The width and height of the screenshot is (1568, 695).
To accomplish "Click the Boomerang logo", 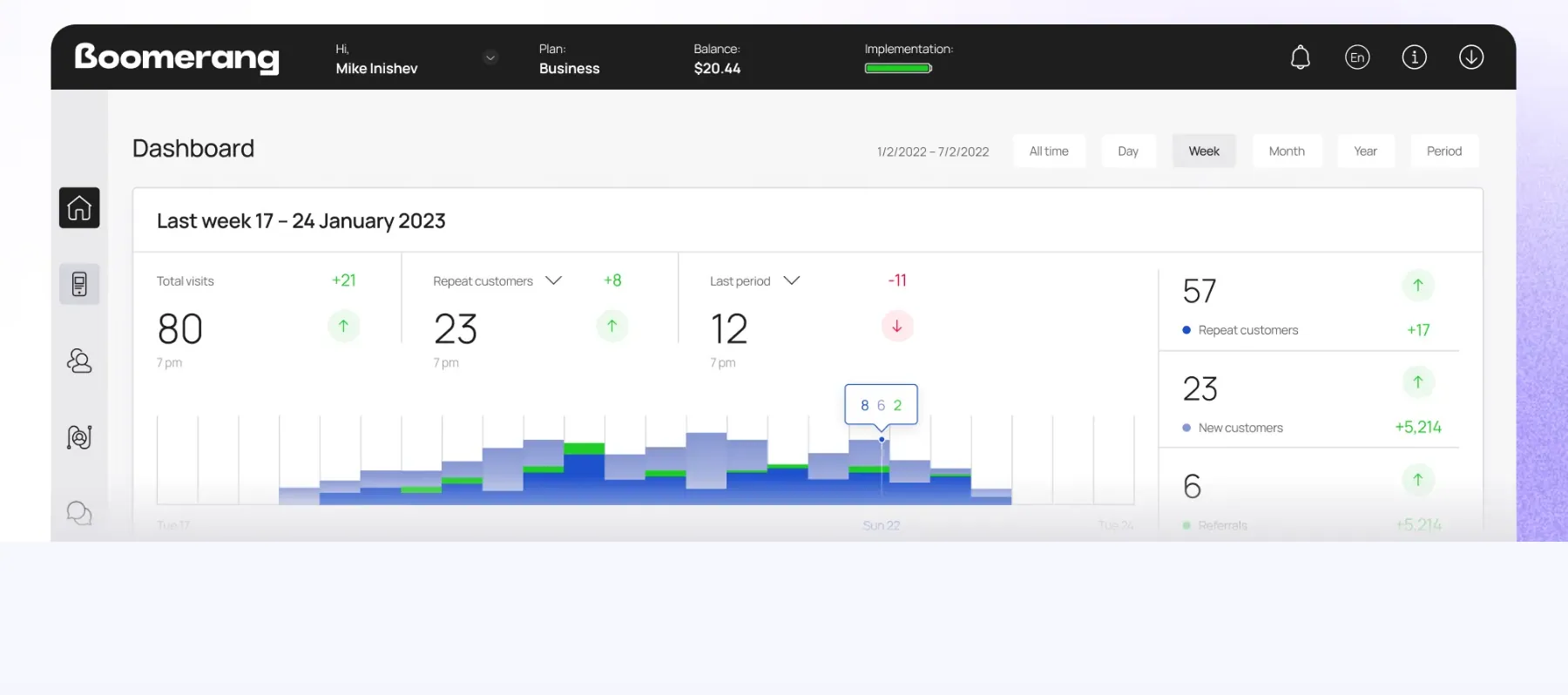I will 177,57.
